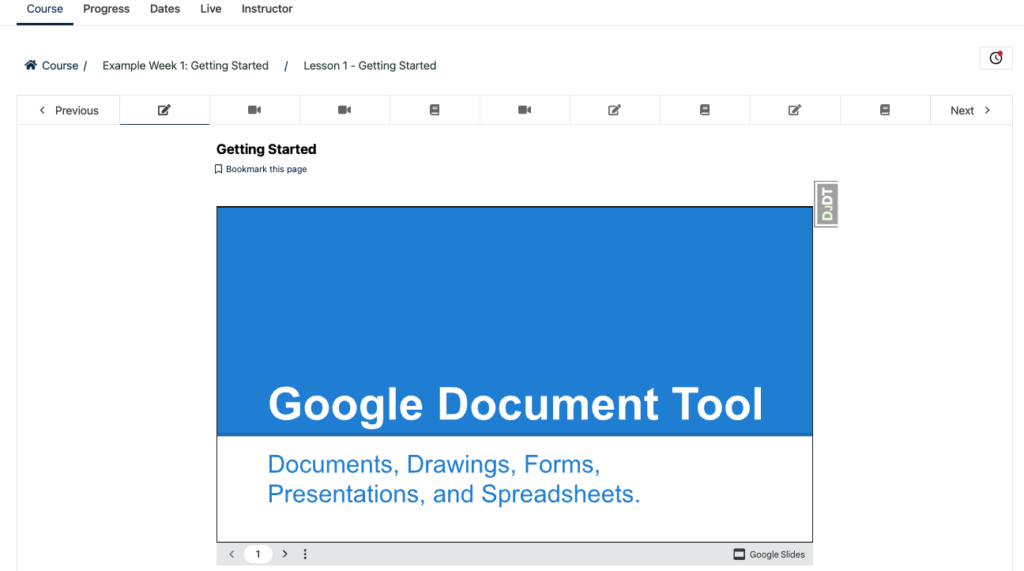This screenshot has width=1024, height=571.
Task: Go to Next unit
Action: click(x=970, y=110)
